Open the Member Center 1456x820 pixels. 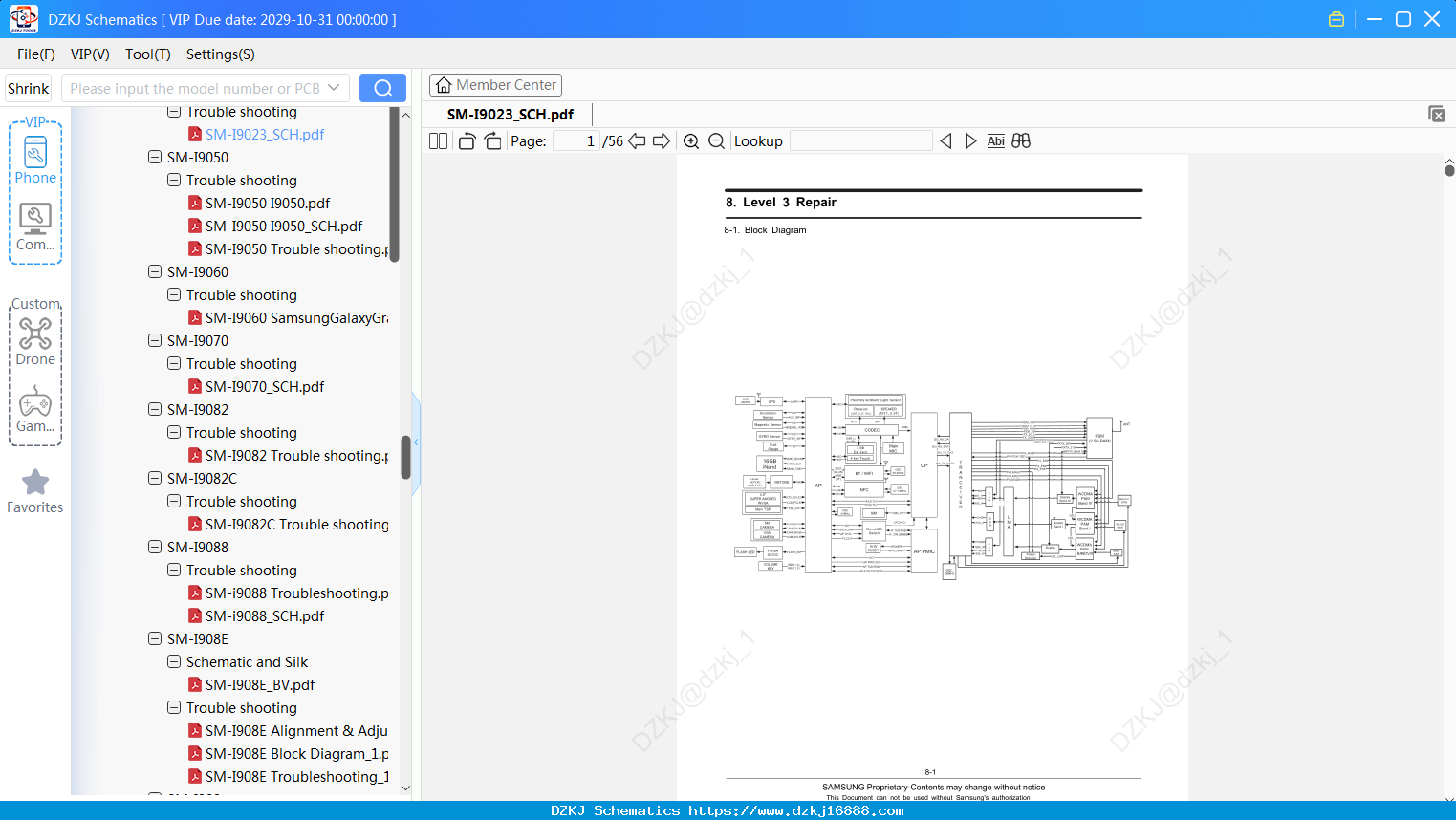495,85
